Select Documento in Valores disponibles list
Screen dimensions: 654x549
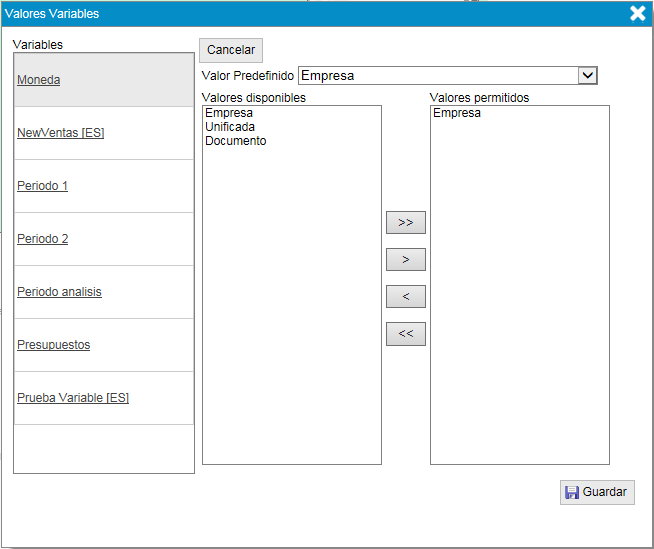[236, 141]
